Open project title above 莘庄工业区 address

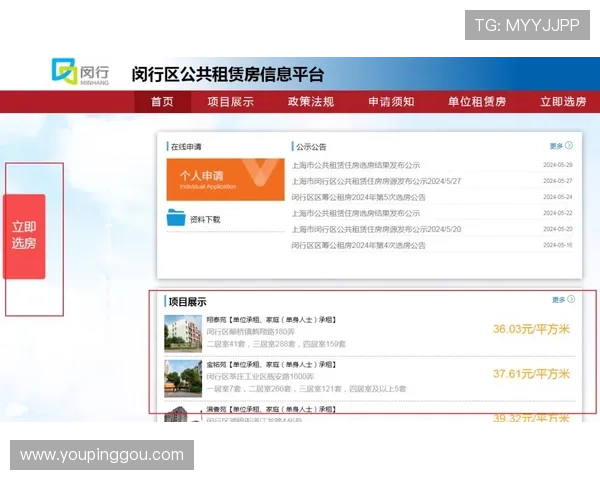pos(271,364)
